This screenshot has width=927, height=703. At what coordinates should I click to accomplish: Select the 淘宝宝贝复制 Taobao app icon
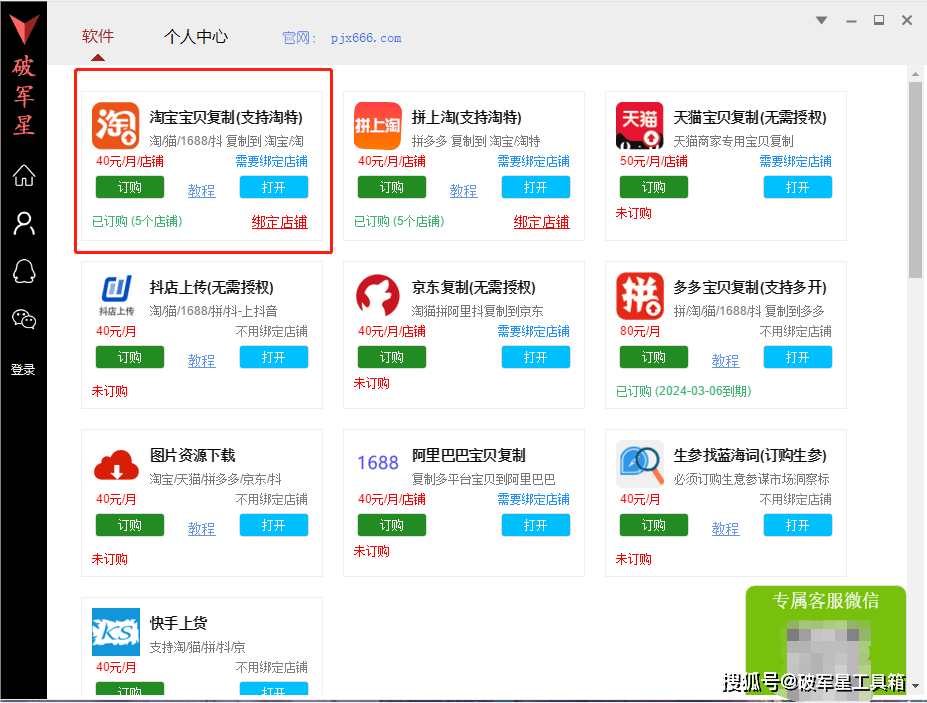point(114,125)
